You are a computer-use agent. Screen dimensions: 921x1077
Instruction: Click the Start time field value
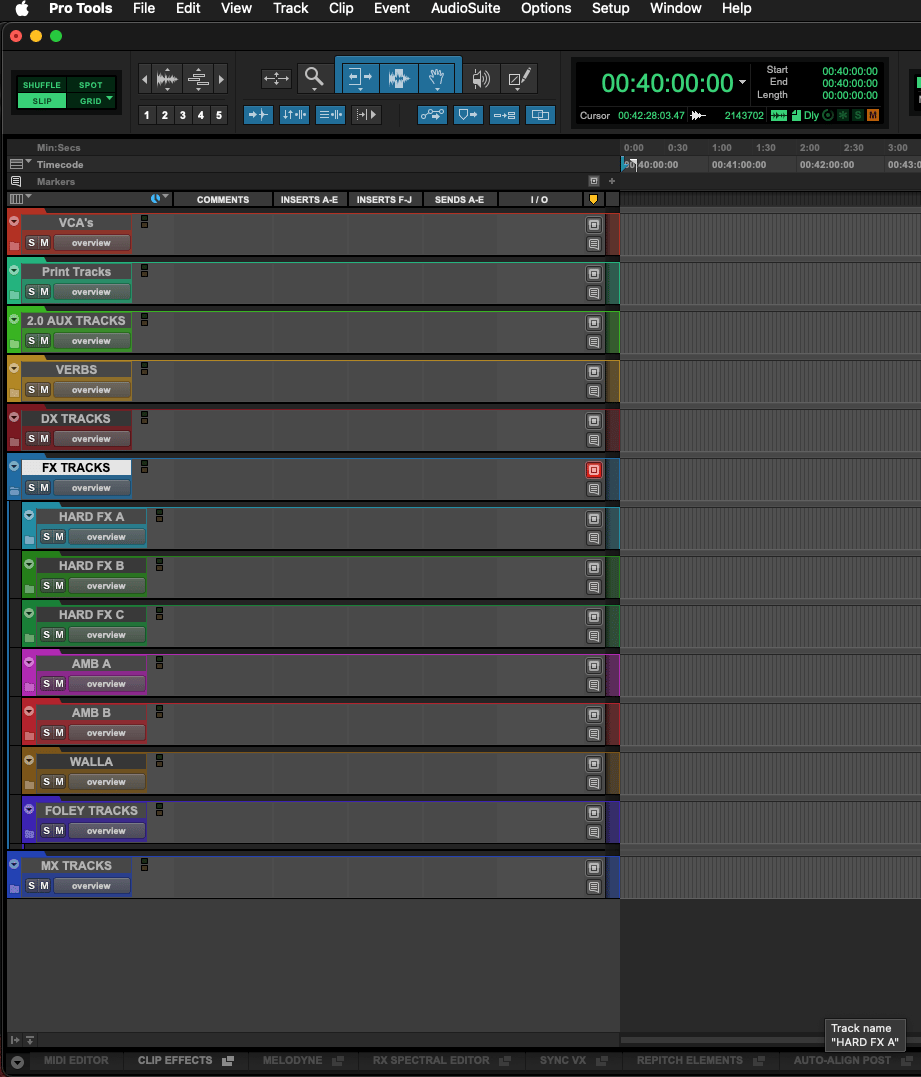[850, 71]
